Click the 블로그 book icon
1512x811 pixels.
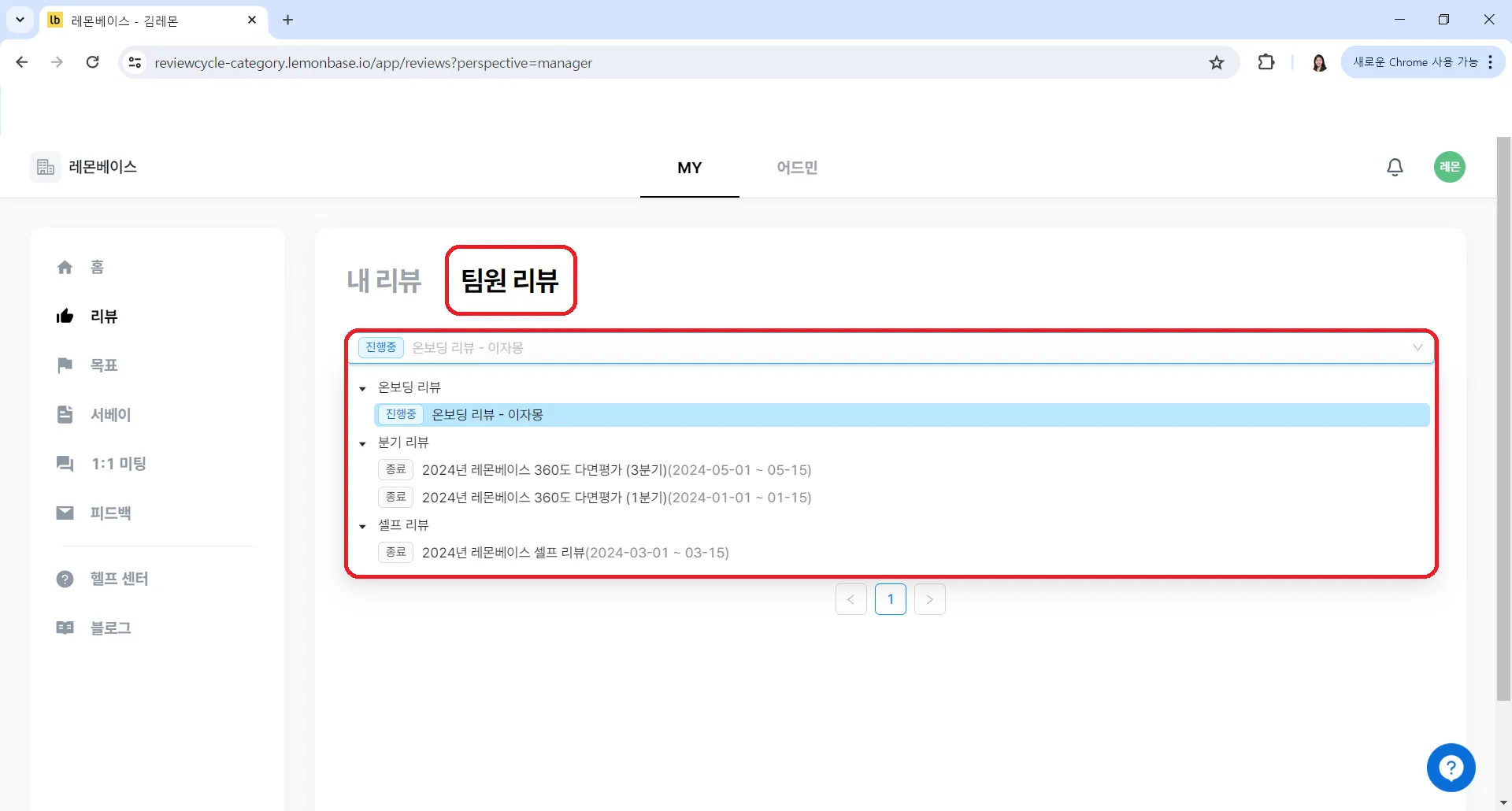click(65, 628)
